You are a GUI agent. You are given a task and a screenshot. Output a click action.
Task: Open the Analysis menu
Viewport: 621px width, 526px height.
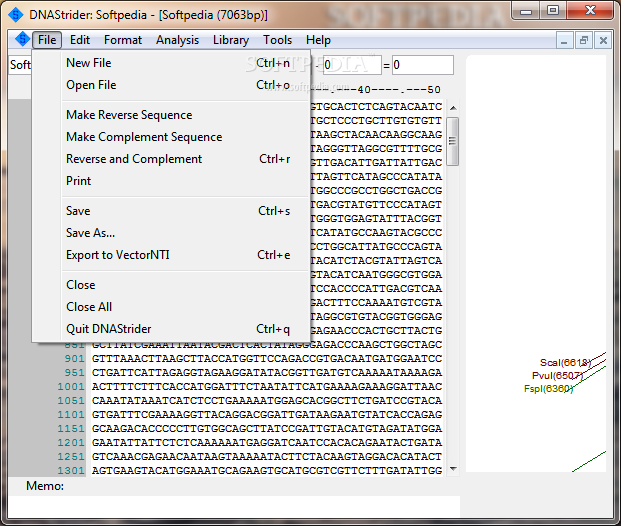coord(177,40)
